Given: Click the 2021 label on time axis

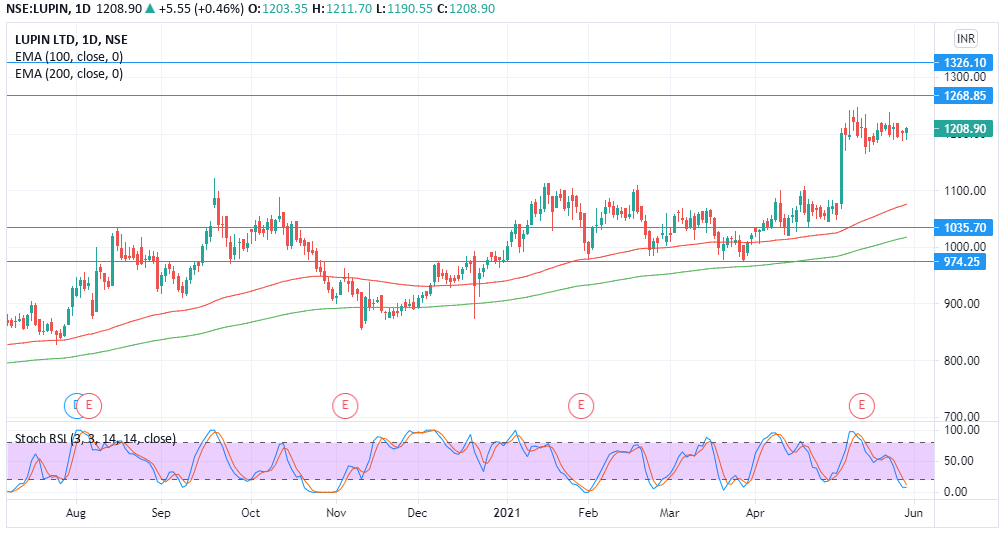Looking at the screenshot, I should click(509, 512).
